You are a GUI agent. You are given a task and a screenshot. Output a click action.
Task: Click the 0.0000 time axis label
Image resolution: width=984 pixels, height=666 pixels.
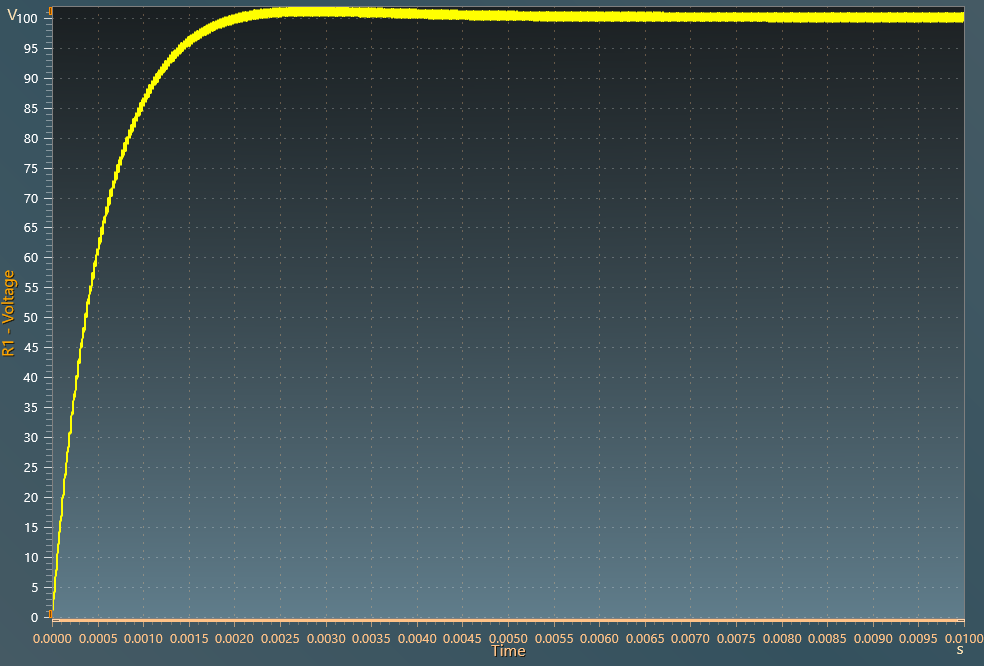pyautogui.click(x=52, y=637)
